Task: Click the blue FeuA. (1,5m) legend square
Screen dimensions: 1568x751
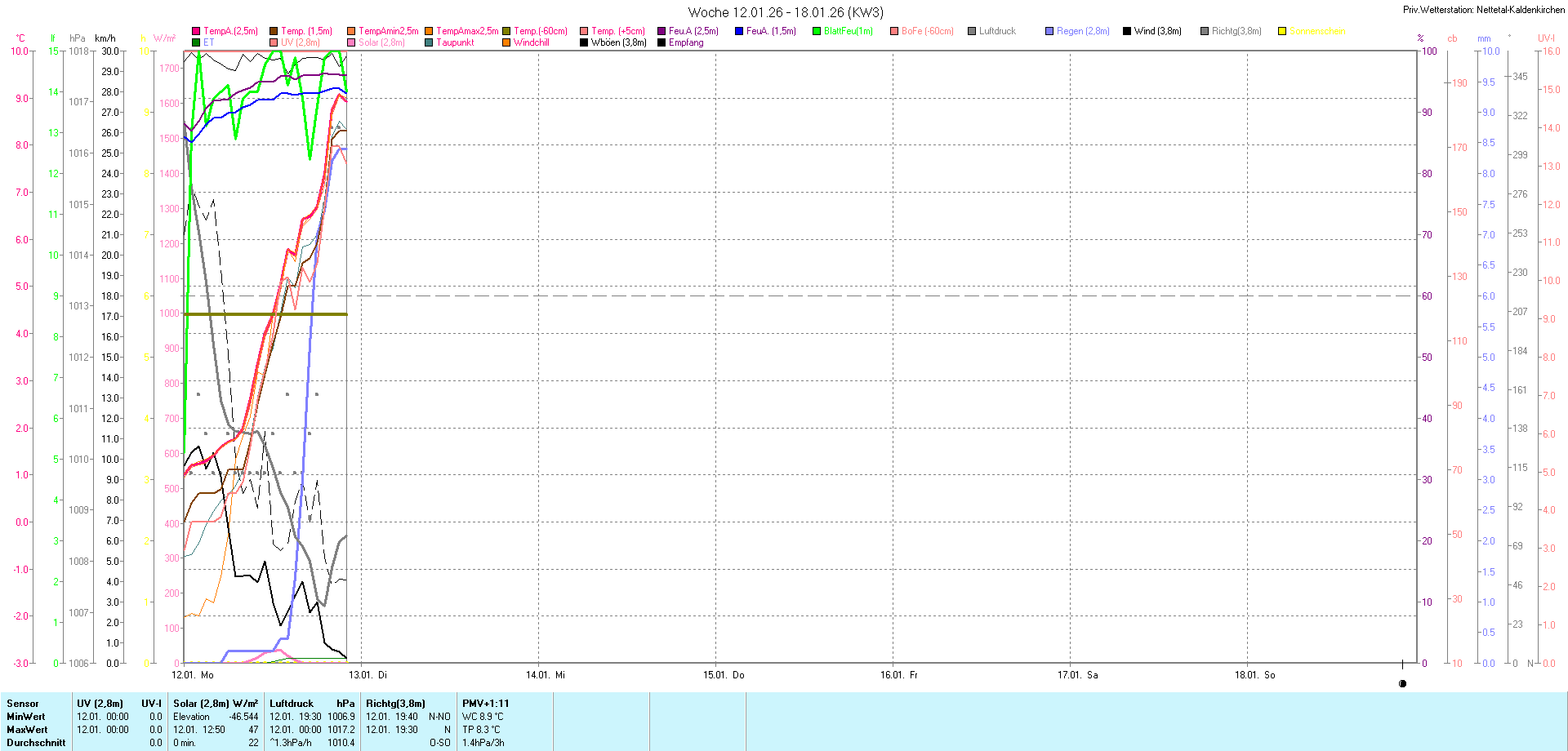Action: [x=739, y=31]
